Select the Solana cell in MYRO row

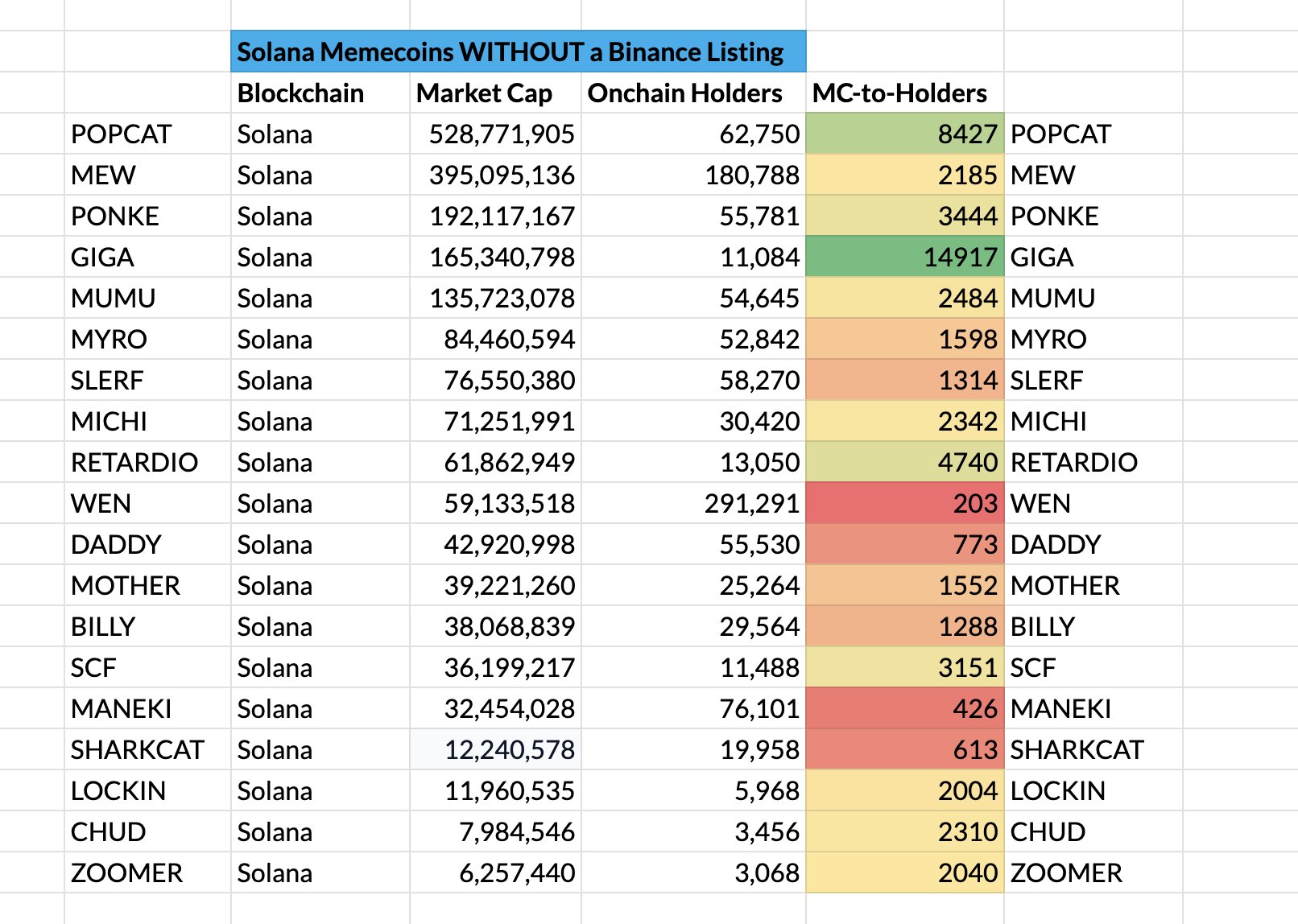320,340
